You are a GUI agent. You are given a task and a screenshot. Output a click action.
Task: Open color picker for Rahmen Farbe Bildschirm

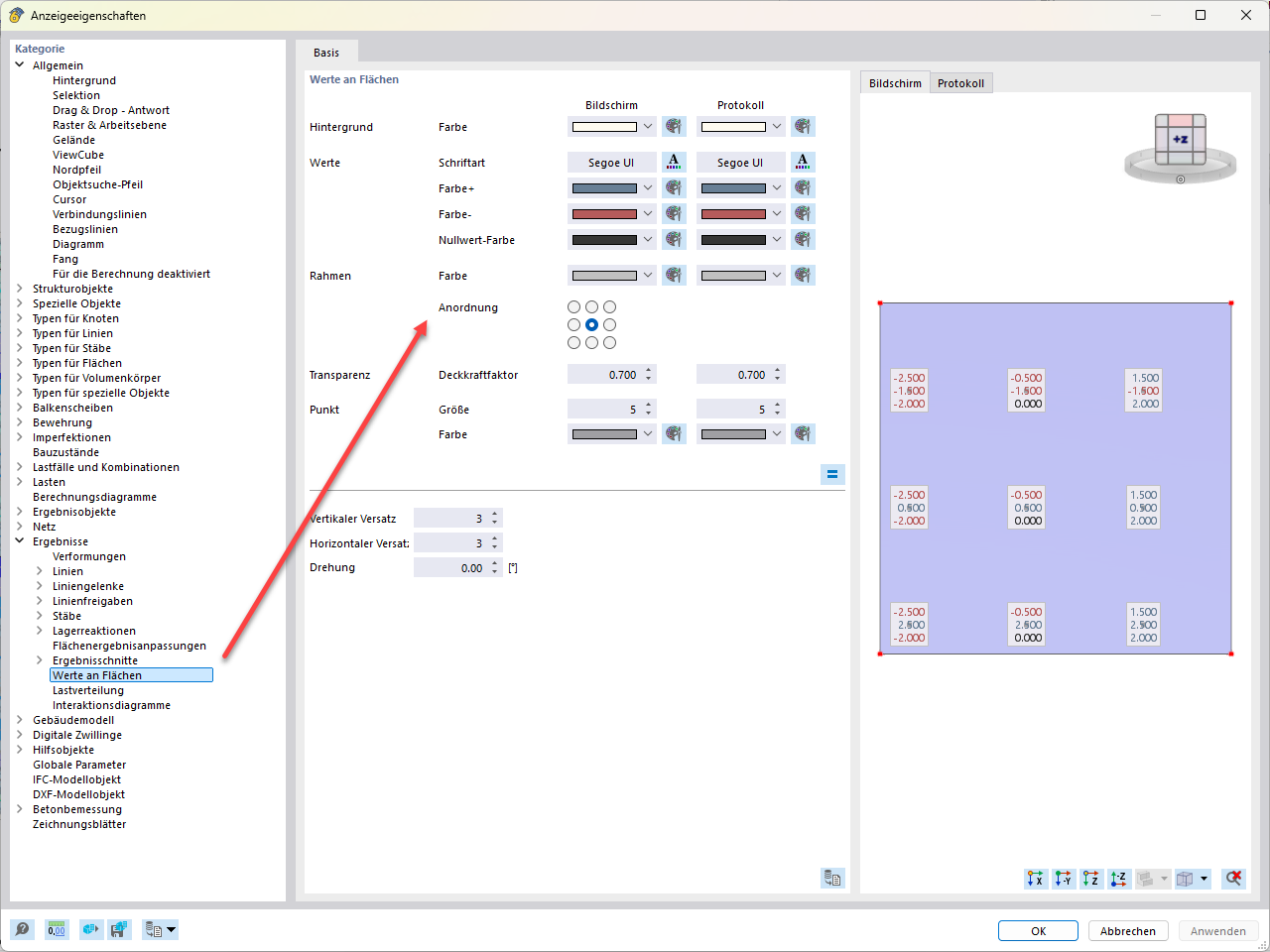674,275
